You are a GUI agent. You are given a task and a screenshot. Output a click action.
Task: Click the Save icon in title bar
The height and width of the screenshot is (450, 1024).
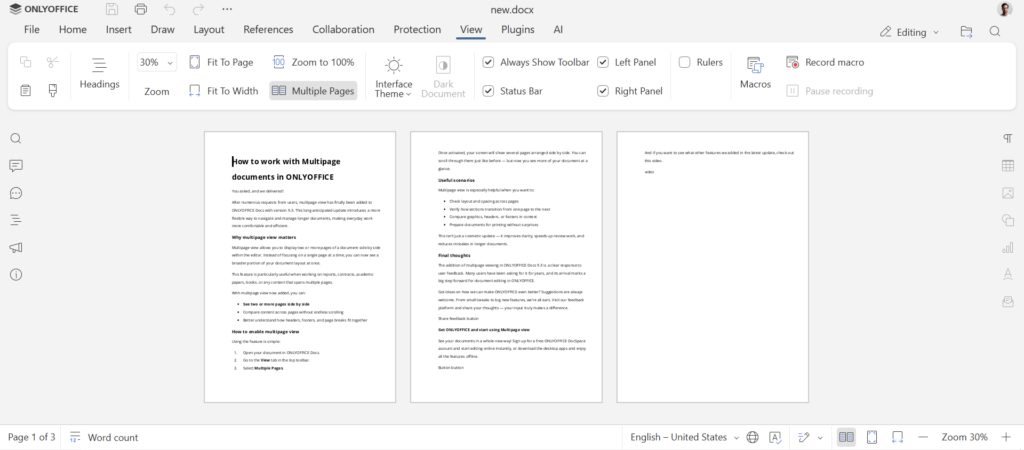tap(112, 9)
